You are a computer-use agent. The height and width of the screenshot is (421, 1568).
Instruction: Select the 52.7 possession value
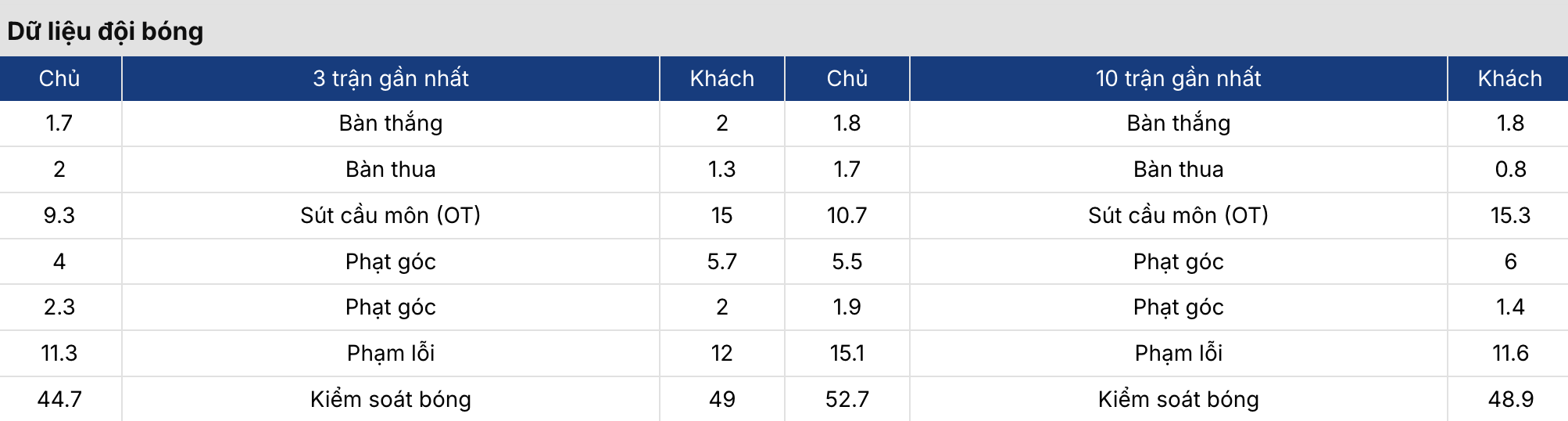(847, 399)
